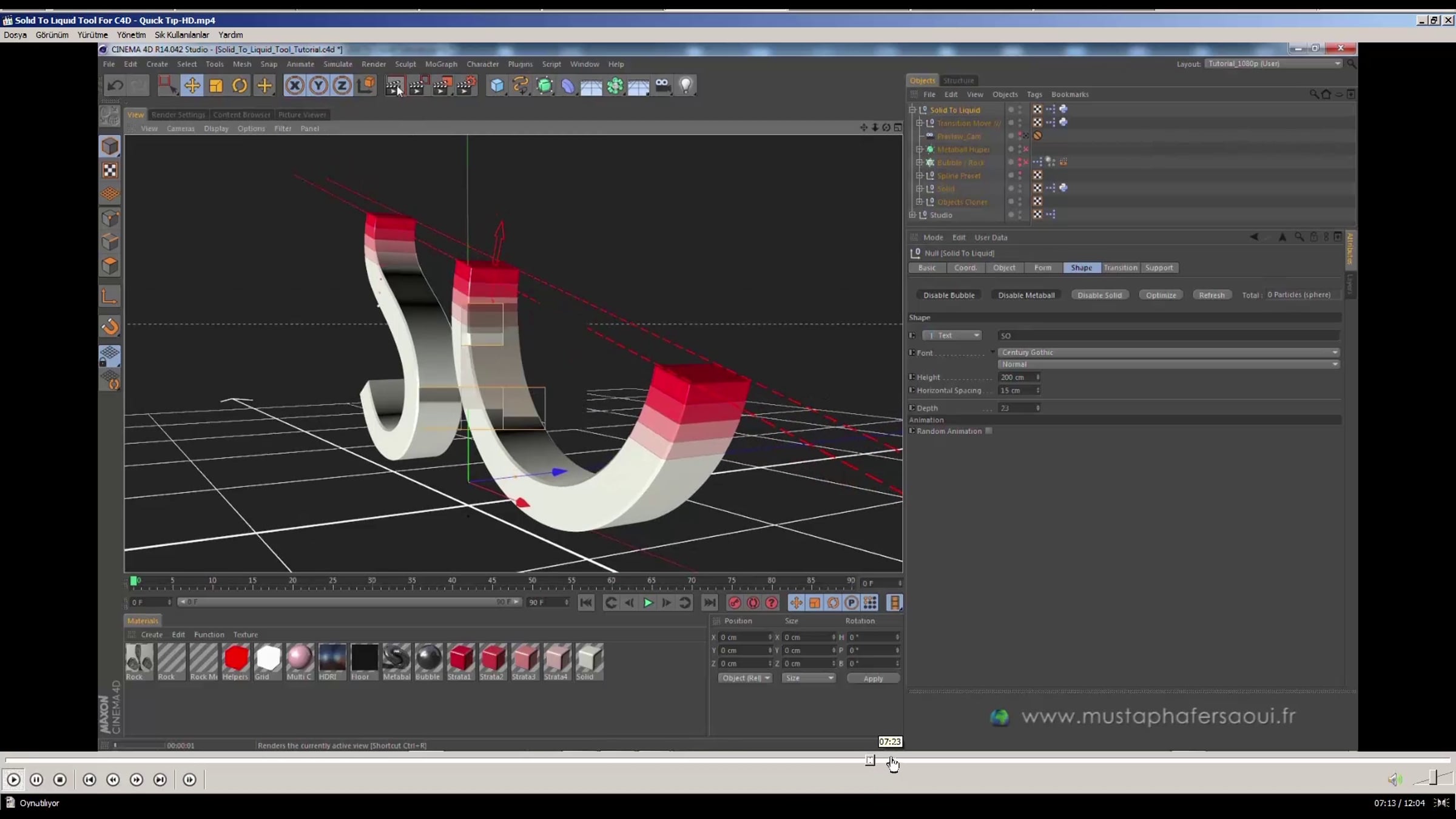
Task: Enable the Random Animation checkbox
Action: click(x=988, y=431)
